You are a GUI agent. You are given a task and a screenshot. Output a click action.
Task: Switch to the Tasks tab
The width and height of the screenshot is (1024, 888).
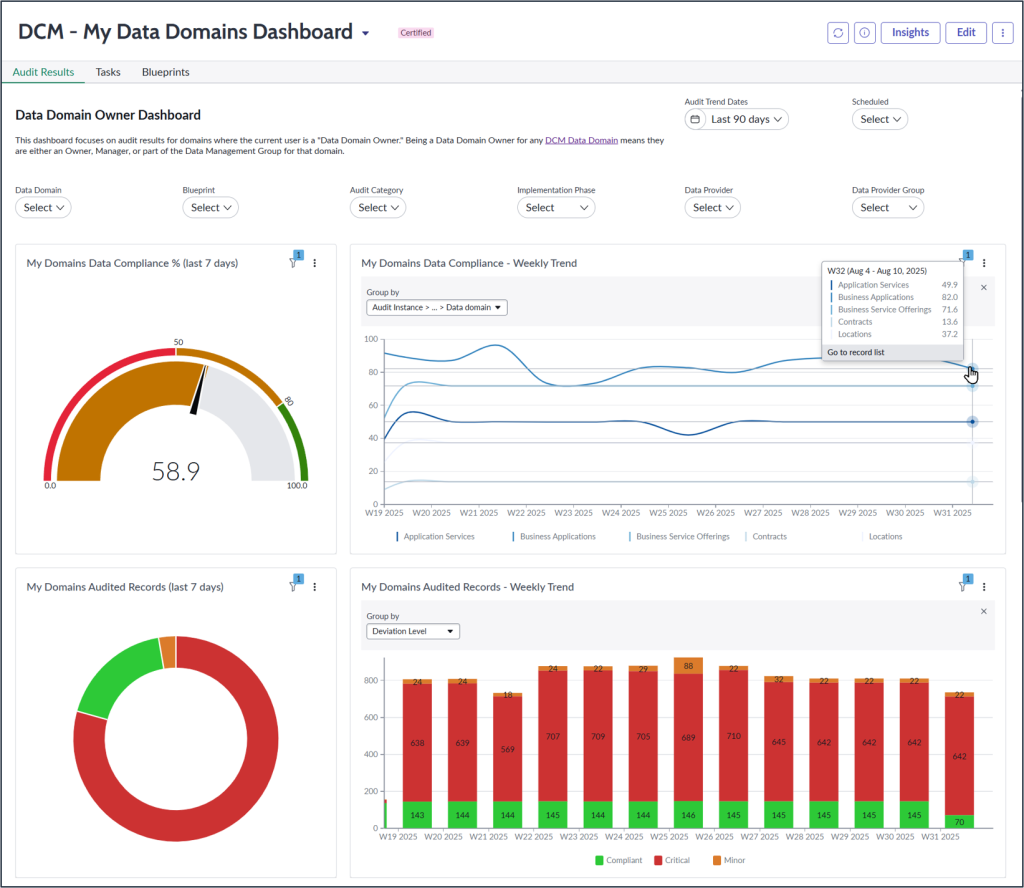coord(108,72)
